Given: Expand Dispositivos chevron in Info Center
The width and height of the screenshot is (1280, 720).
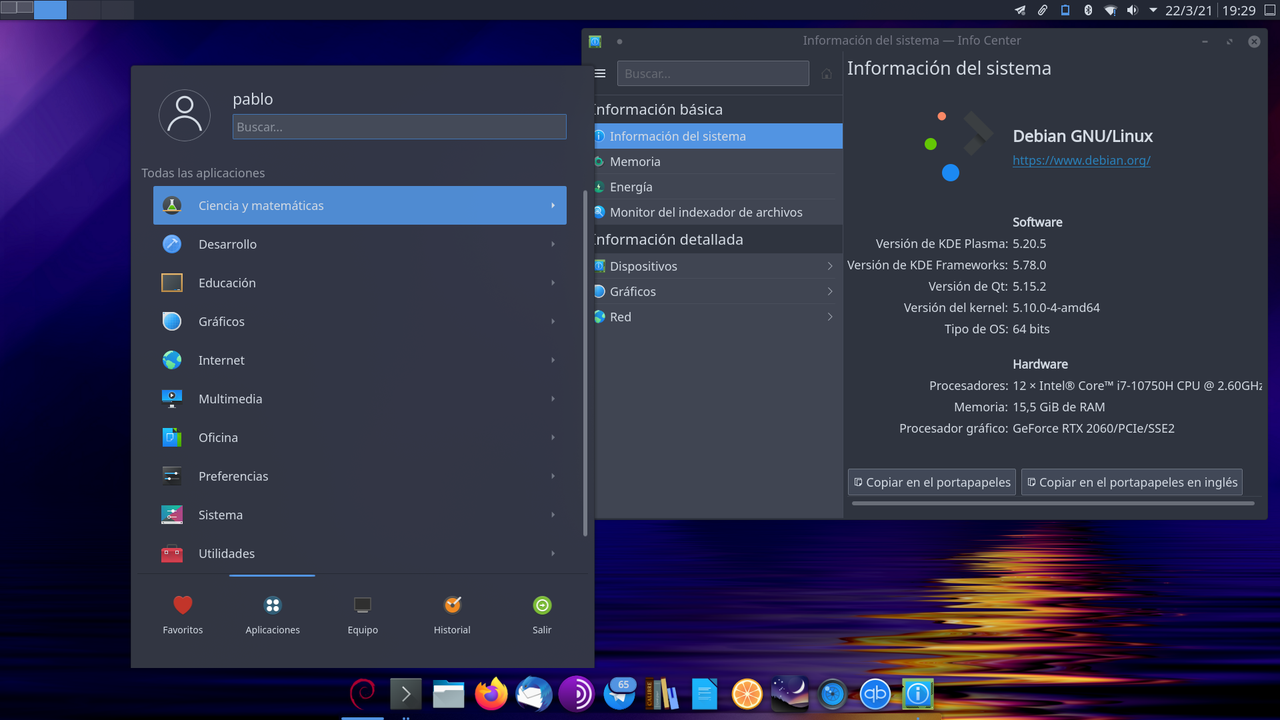Looking at the screenshot, I should click(x=830, y=266).
